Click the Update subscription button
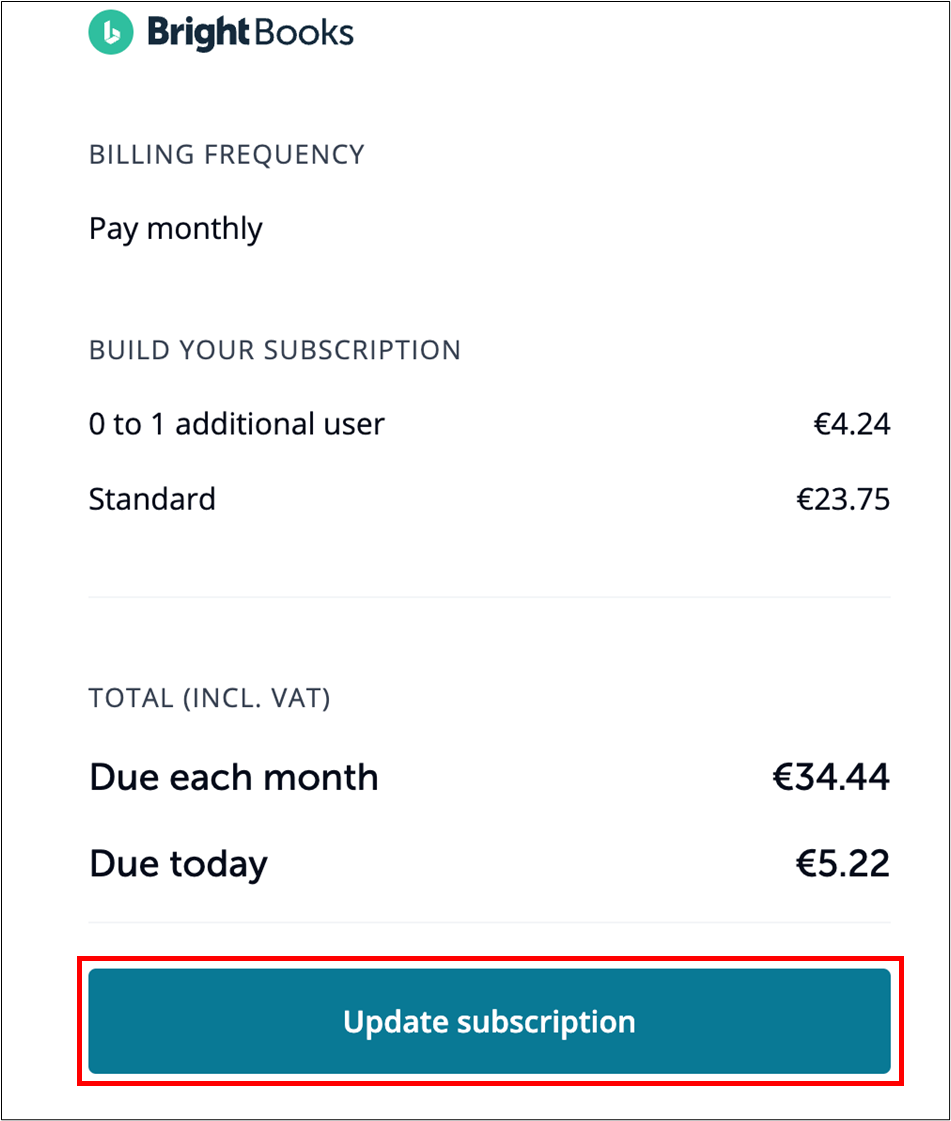Image resolution: width=951 pixels, height=1121 pixels. pos(489,1021)
